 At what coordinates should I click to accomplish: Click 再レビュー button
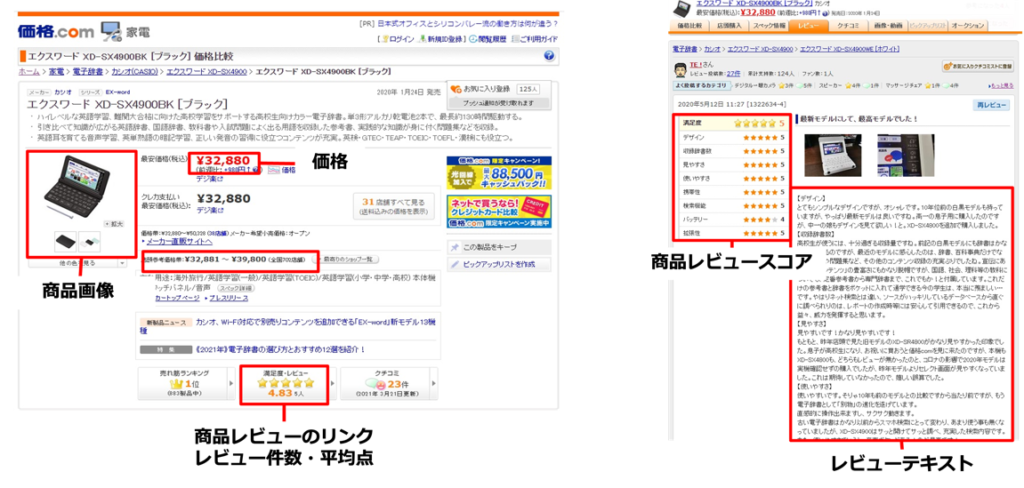click(991, 105)
